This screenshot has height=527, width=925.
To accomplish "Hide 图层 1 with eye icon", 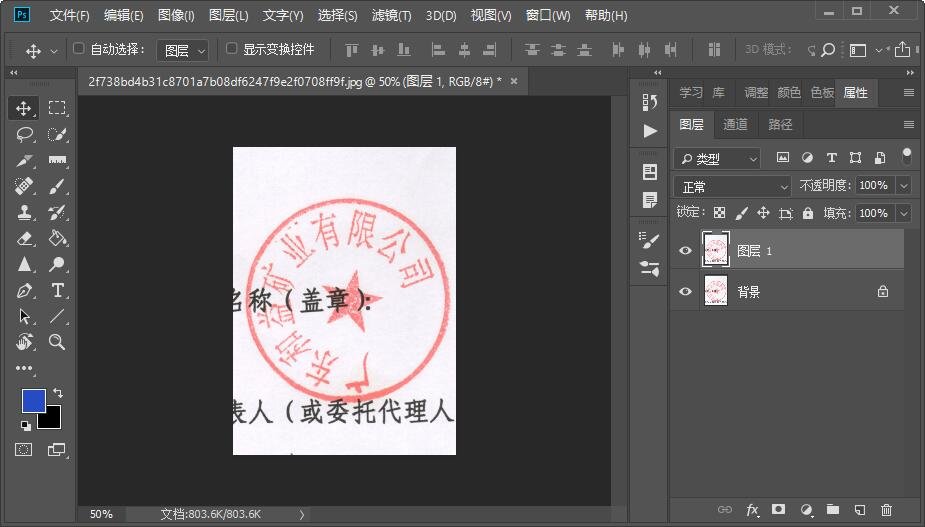I will (x=685, y=250).
